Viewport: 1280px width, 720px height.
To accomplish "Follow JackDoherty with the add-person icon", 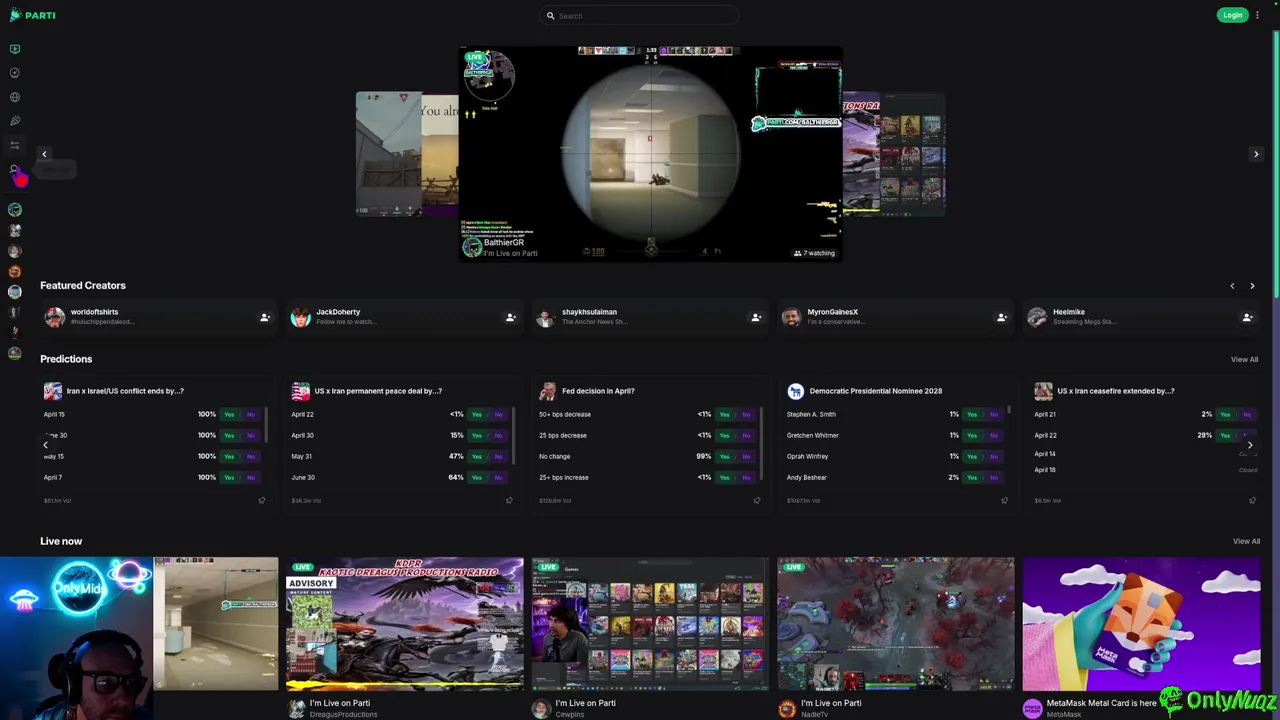I will [510, 318].
